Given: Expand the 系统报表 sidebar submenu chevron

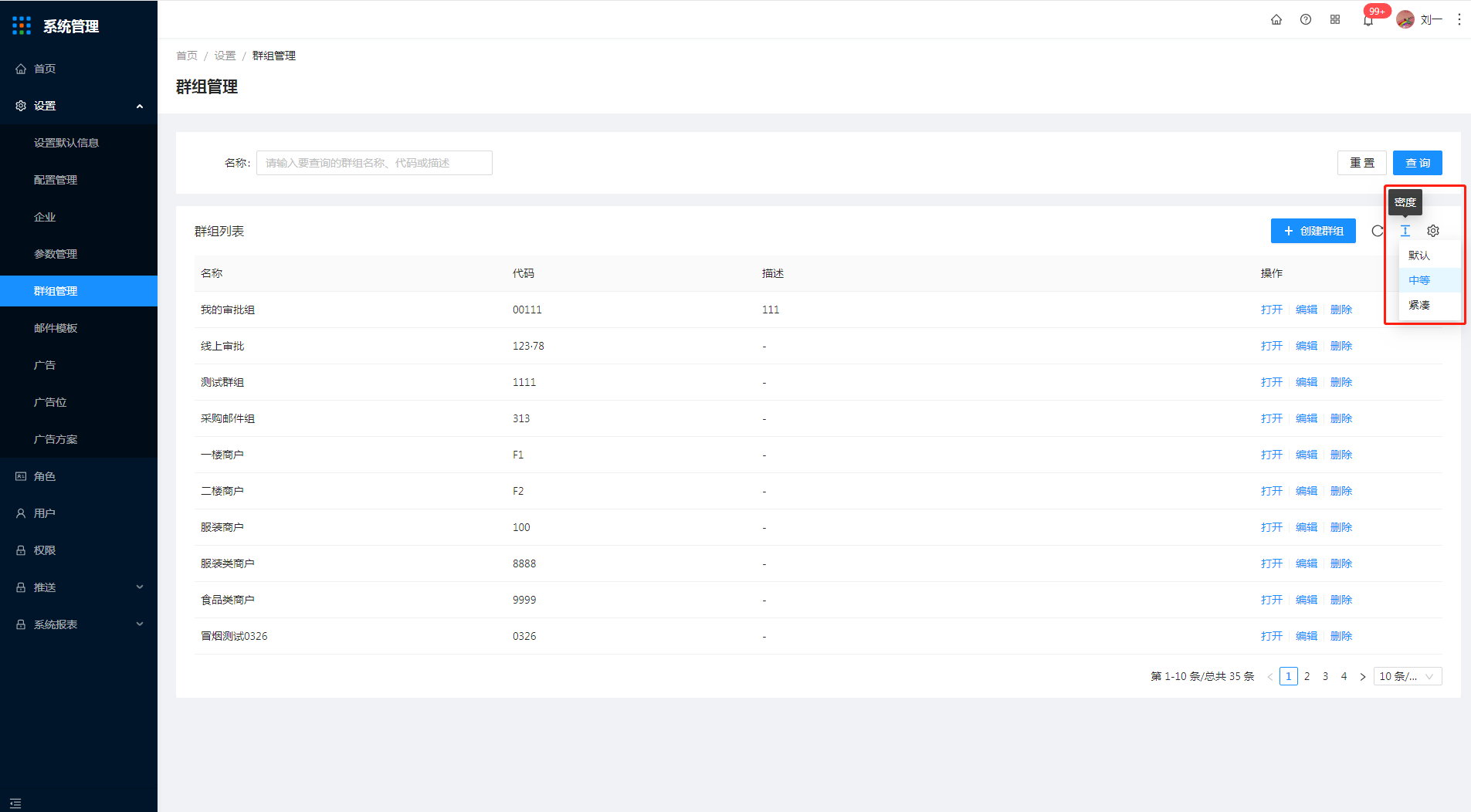Looking at the screenshot, I should pos(140,624).
